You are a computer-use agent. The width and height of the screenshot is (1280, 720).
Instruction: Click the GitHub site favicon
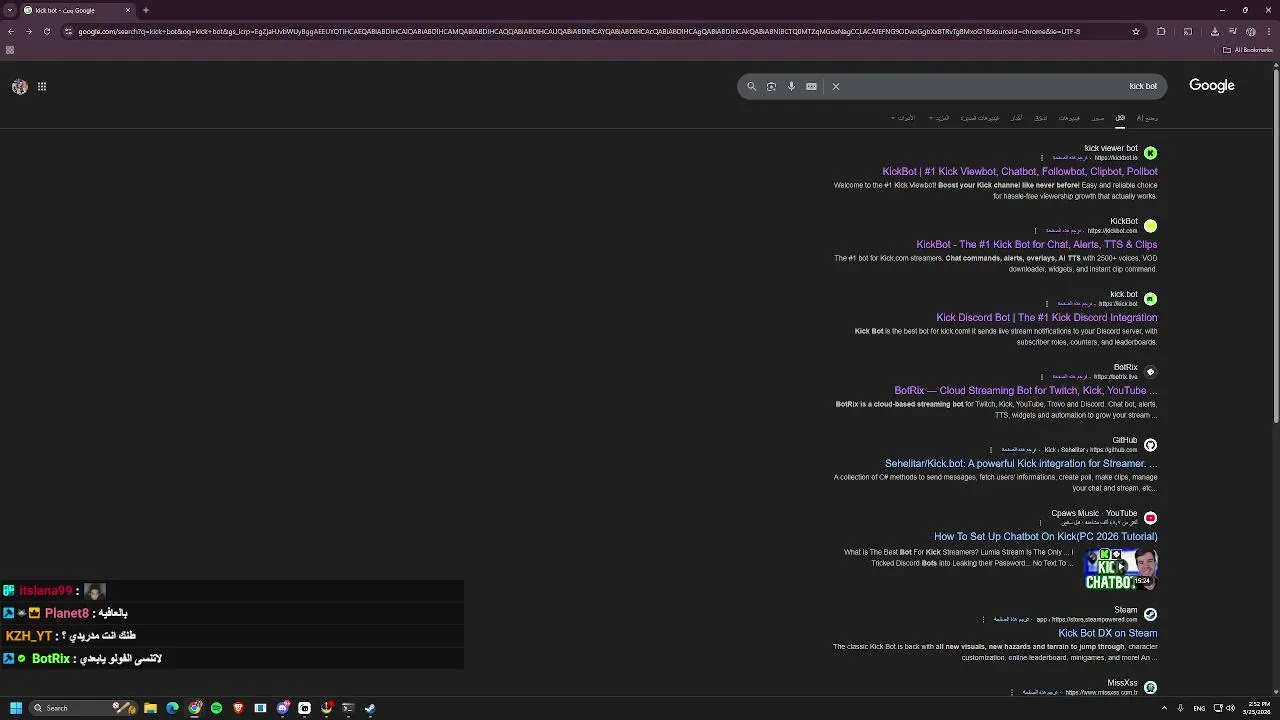click(x=1150, y=445)
